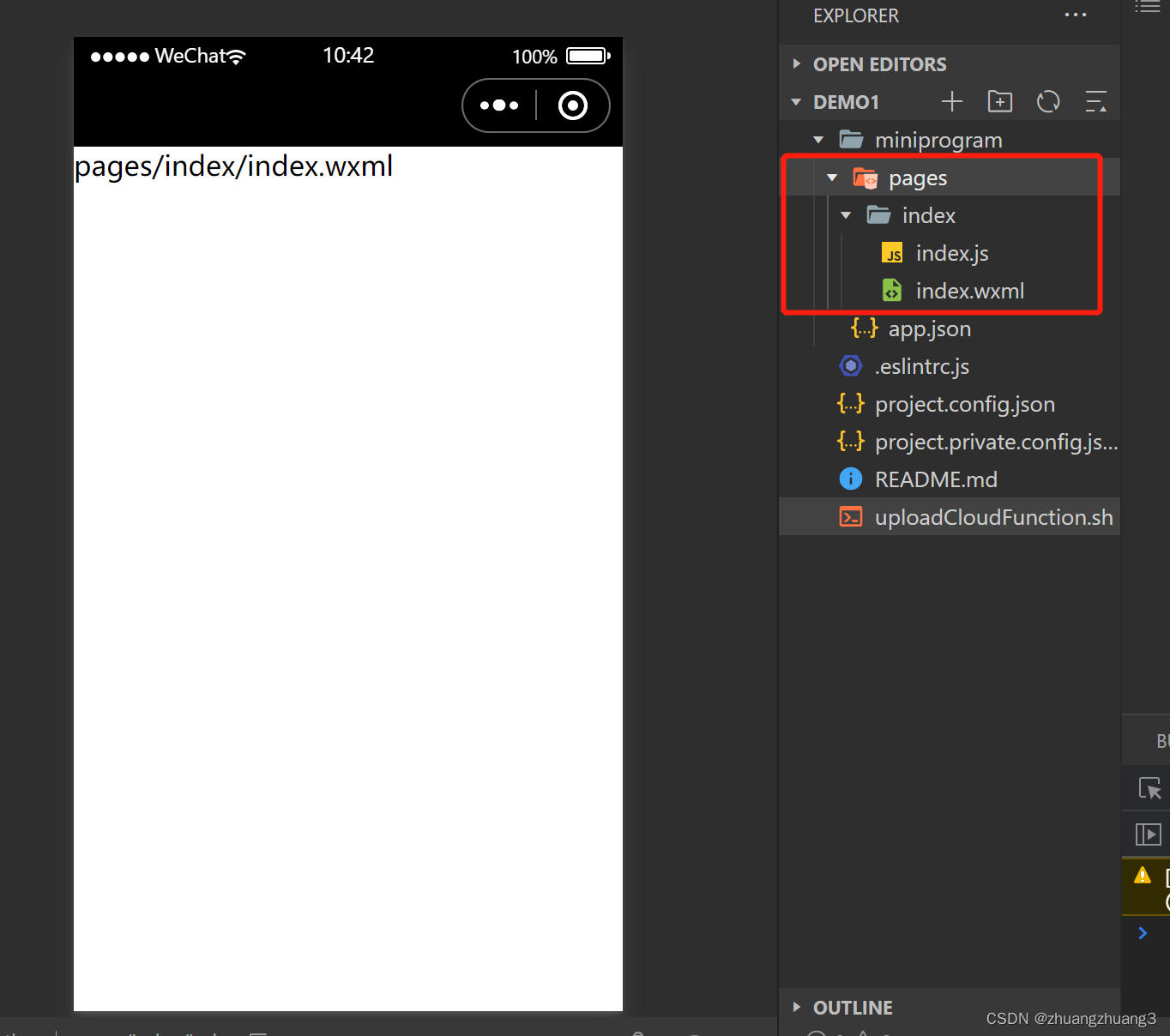Image resolution: width=1170 pixels, height=1036 pixels.
Task: Refresh the DEMO1 explorer tree
Action: [1048, 101]
